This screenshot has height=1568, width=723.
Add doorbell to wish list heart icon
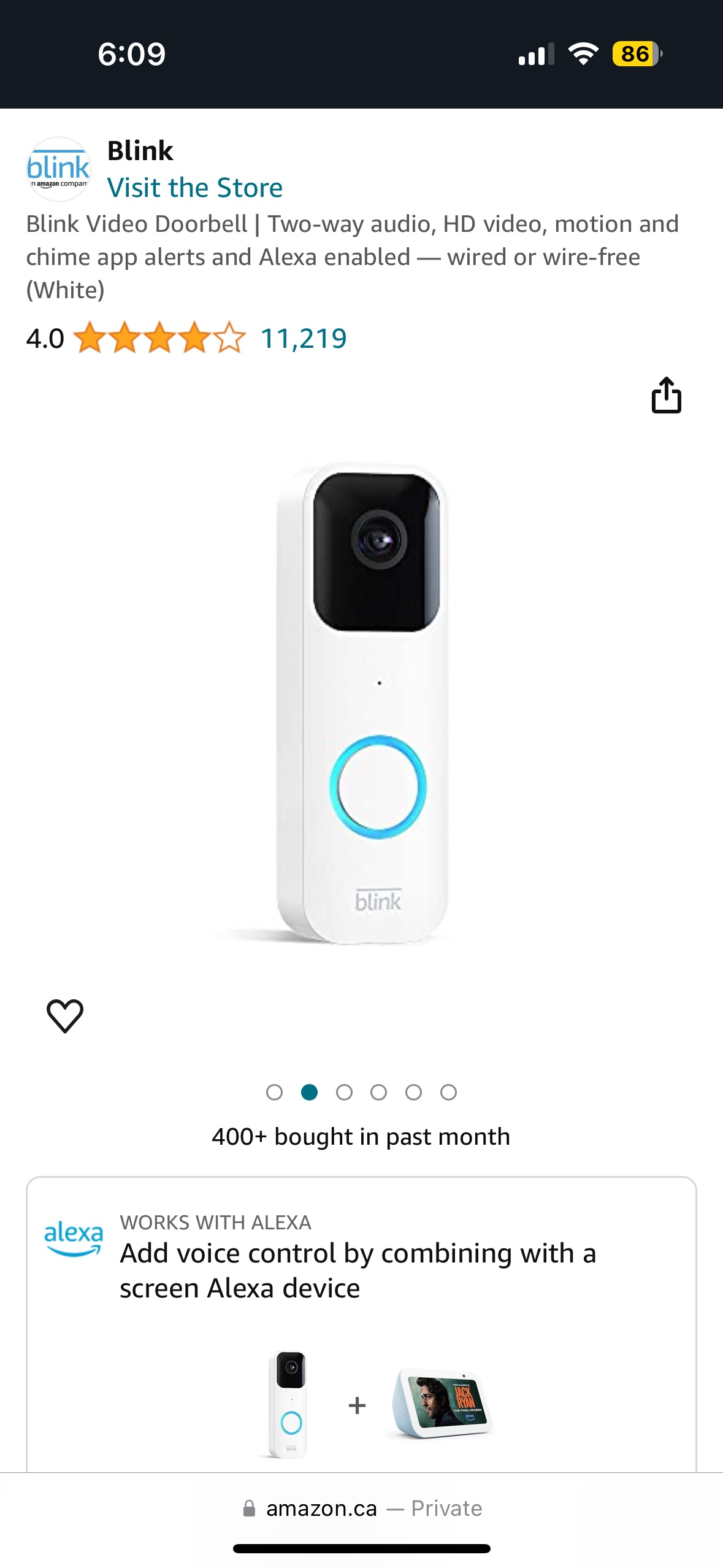pyautogui.click(x=65, y=1016)
